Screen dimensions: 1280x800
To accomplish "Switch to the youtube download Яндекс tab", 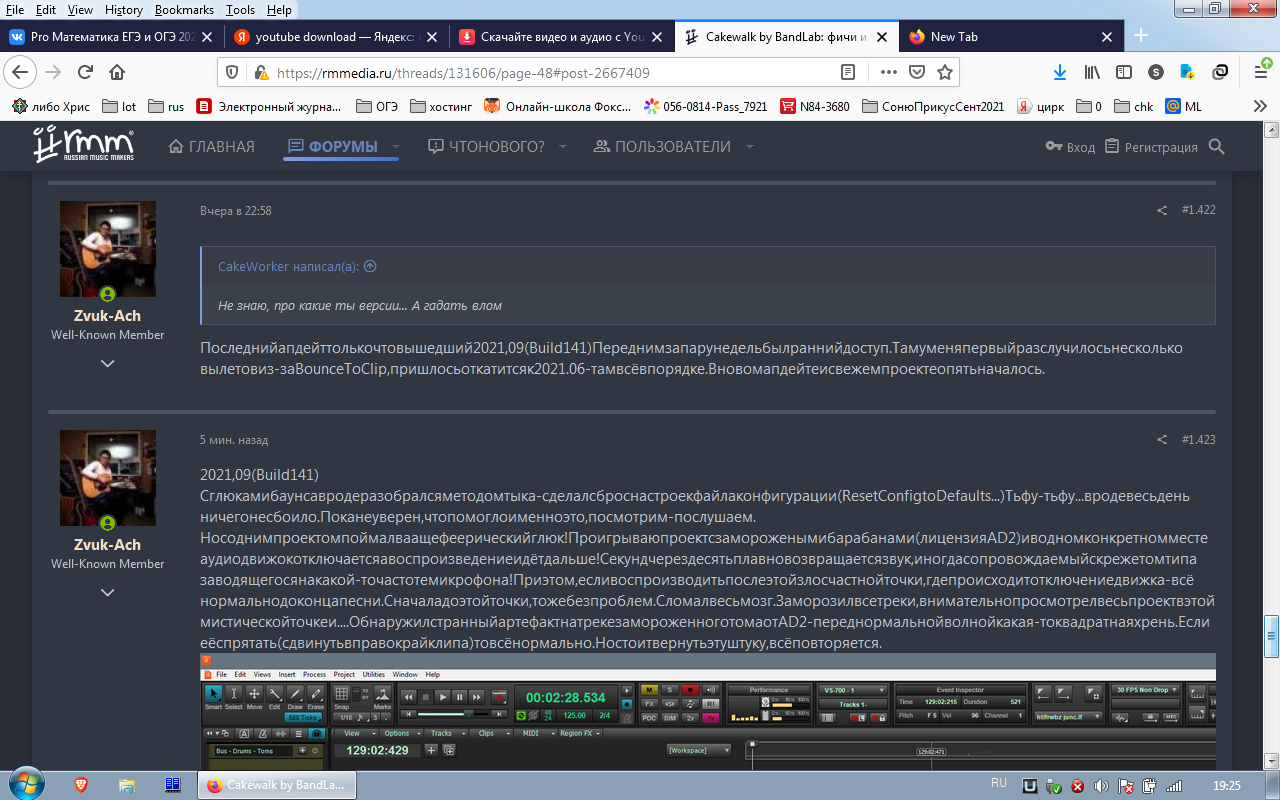I will click(336, 37).
